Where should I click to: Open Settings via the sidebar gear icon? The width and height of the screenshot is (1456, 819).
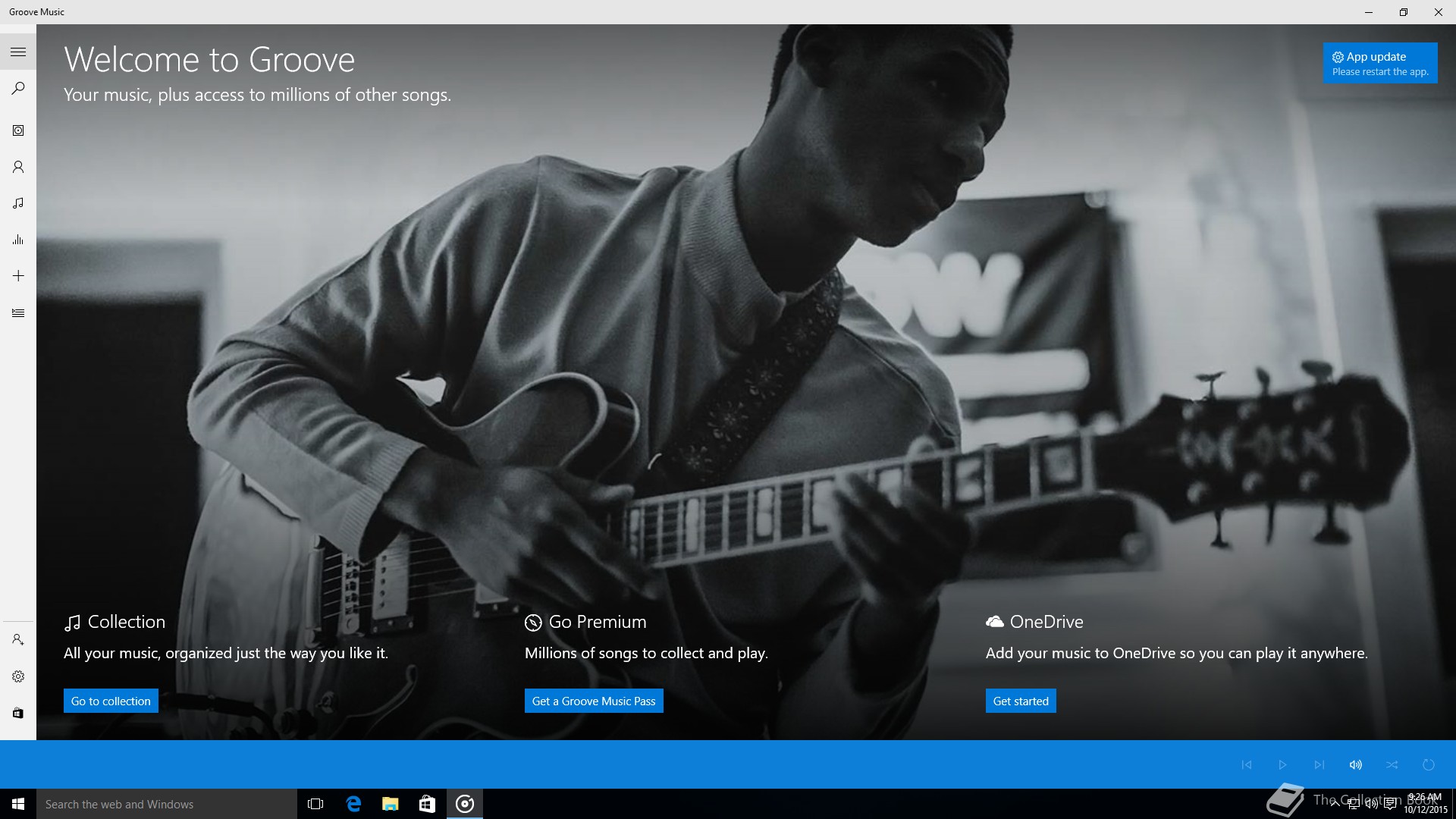tap(18, 676)
